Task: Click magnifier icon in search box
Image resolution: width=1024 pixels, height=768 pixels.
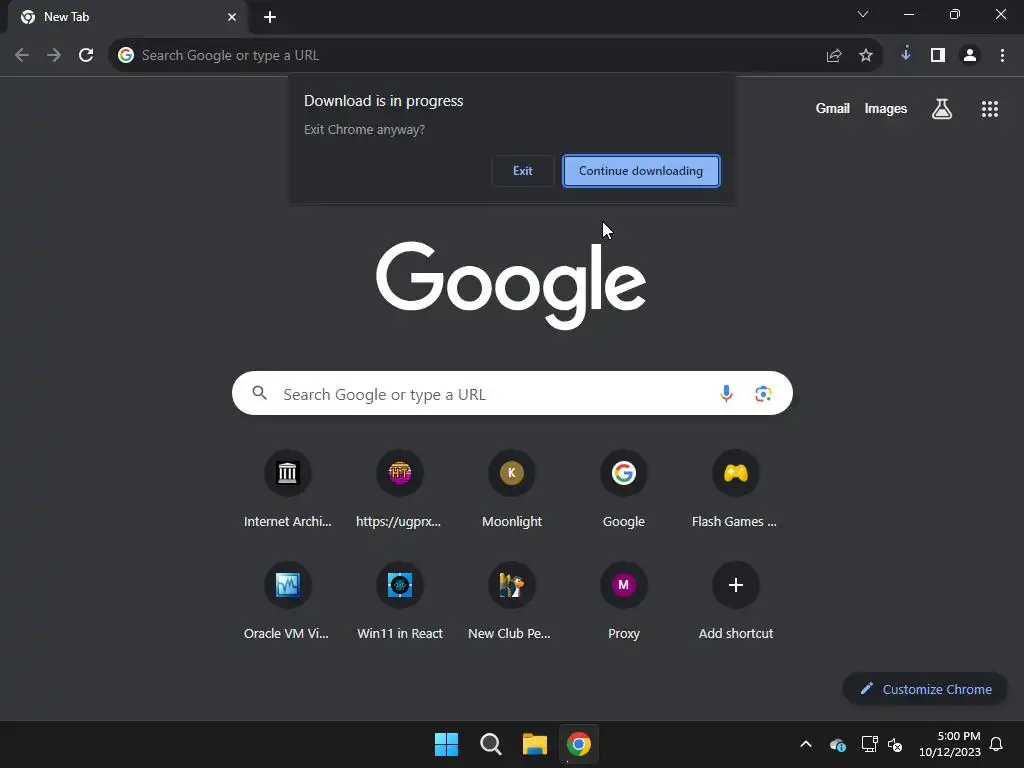Action: [260, 393]
